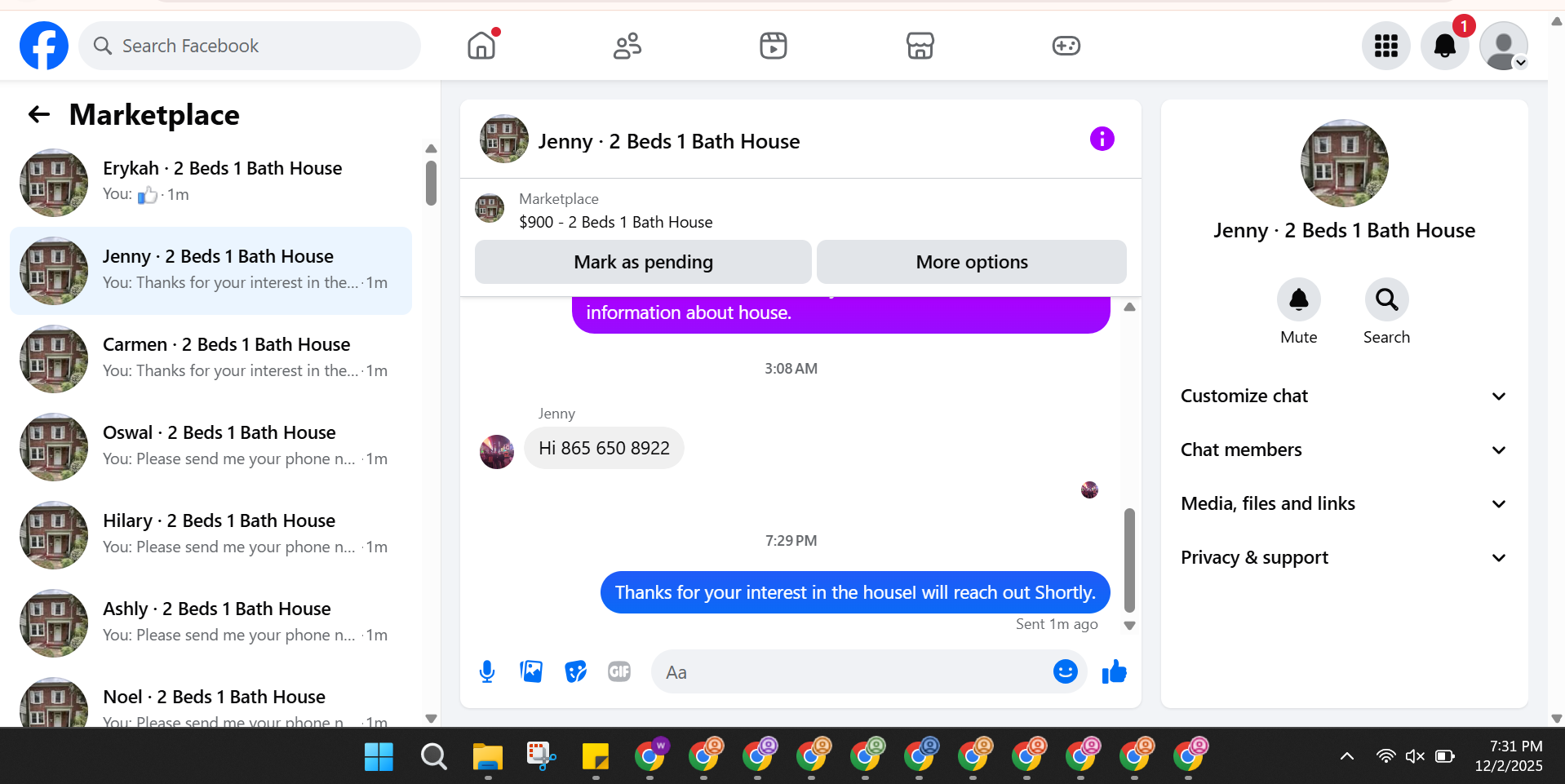Open the Facebook menu grid icon
The width and height of the screenshot is (1565, 784).
click(x=1385, y=46)
